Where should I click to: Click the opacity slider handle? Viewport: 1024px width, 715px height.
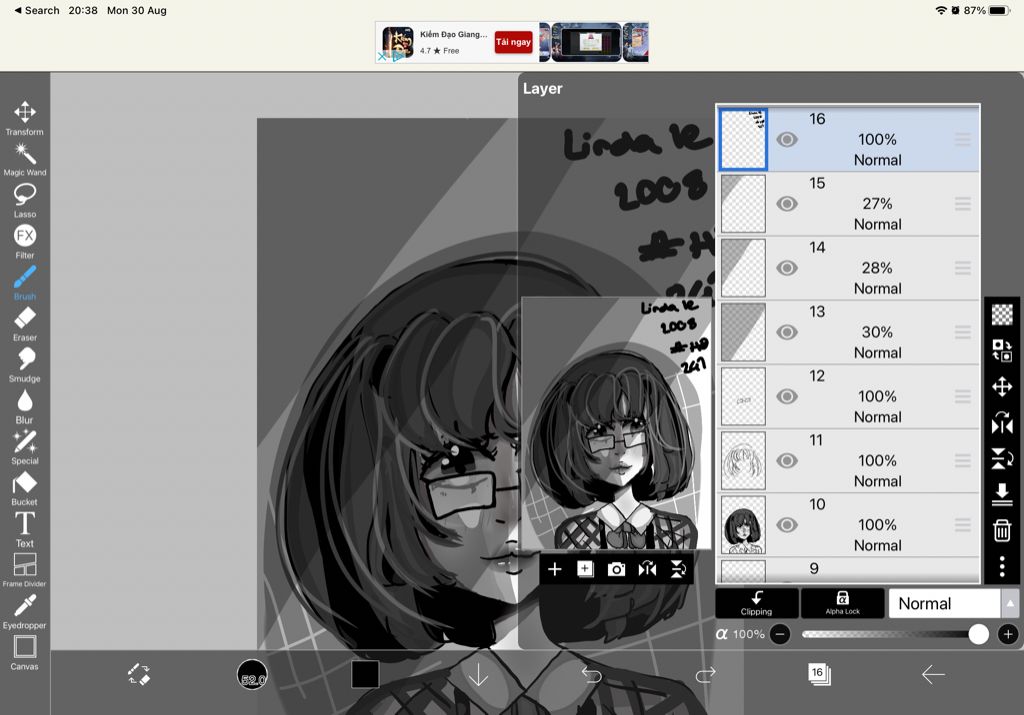pos(978,634)
